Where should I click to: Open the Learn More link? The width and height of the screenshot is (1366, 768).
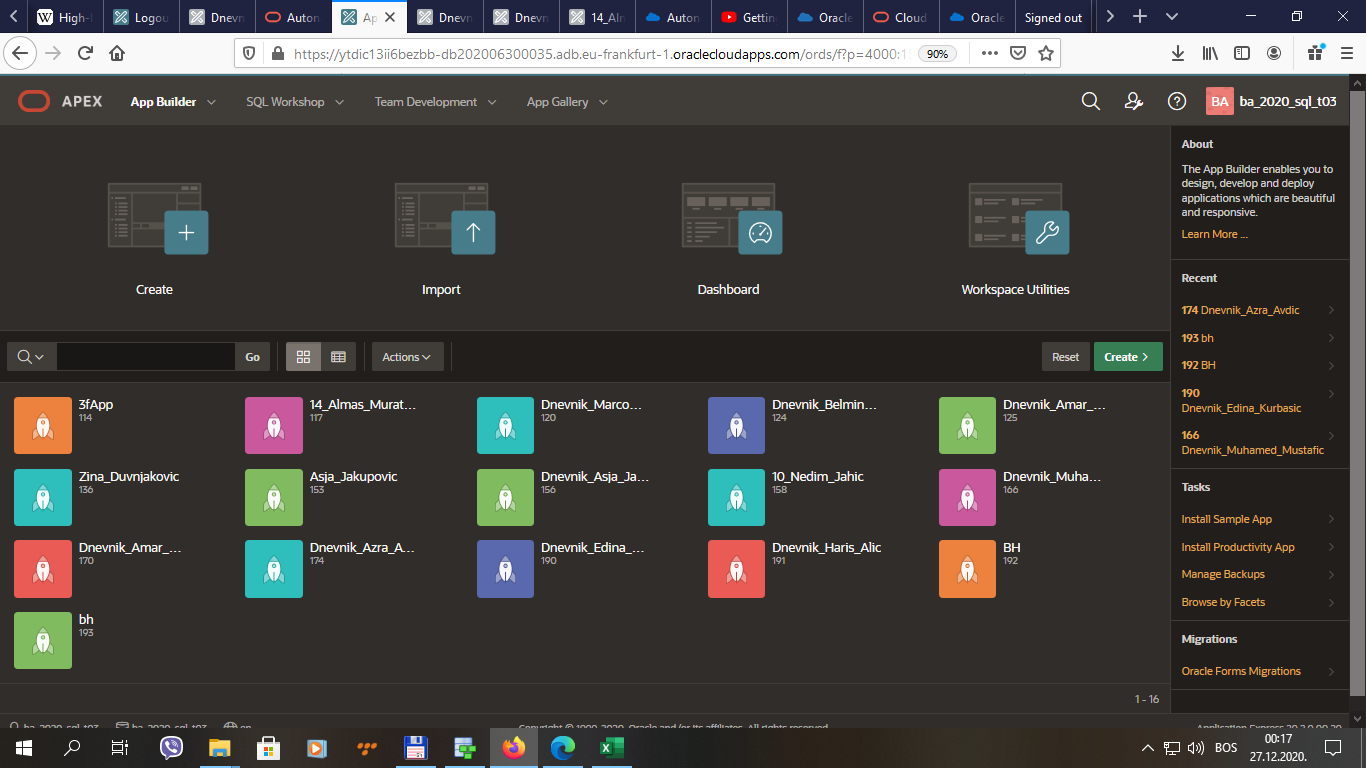(x=1214, y=234)
